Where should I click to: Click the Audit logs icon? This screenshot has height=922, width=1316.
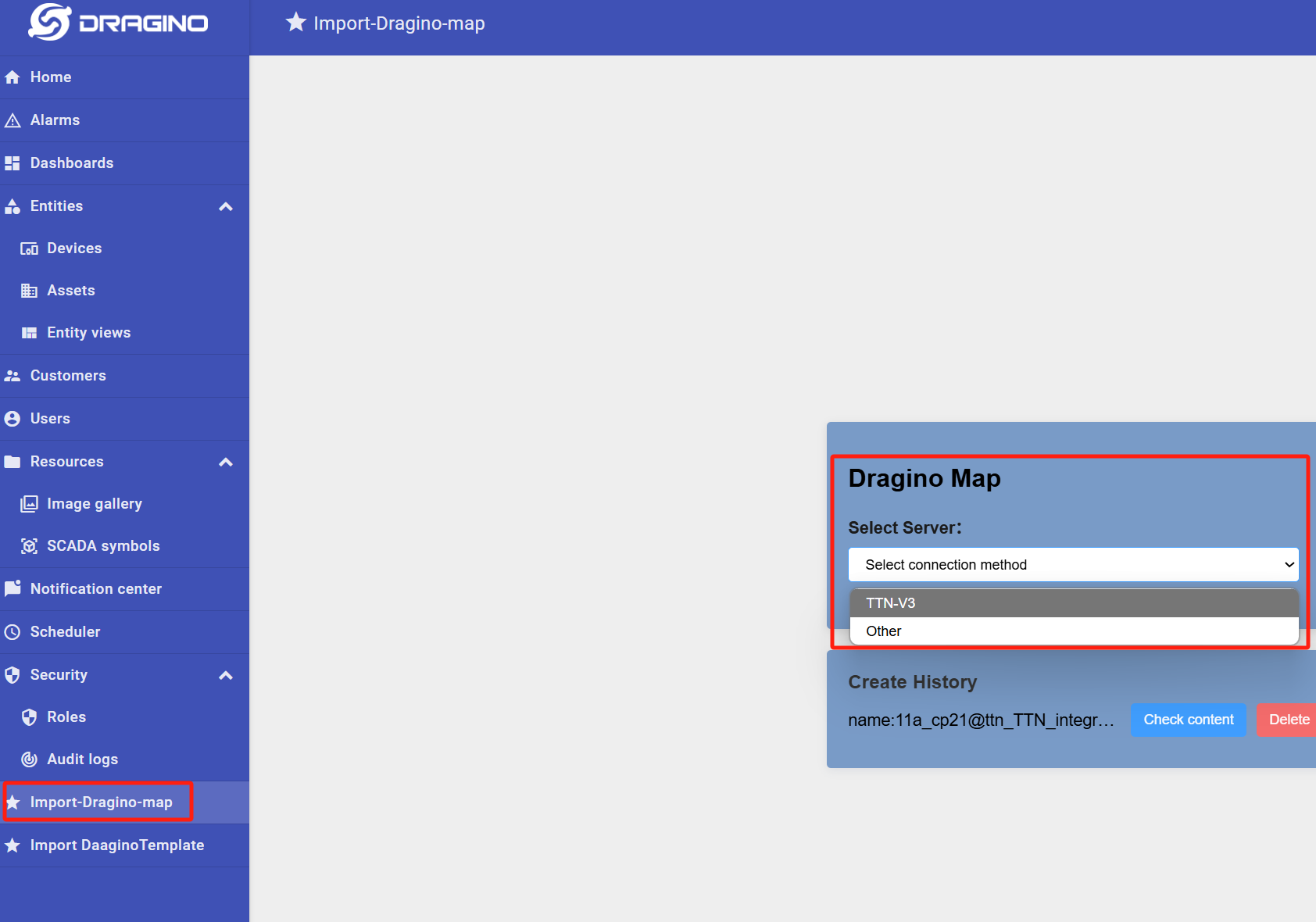30,759
